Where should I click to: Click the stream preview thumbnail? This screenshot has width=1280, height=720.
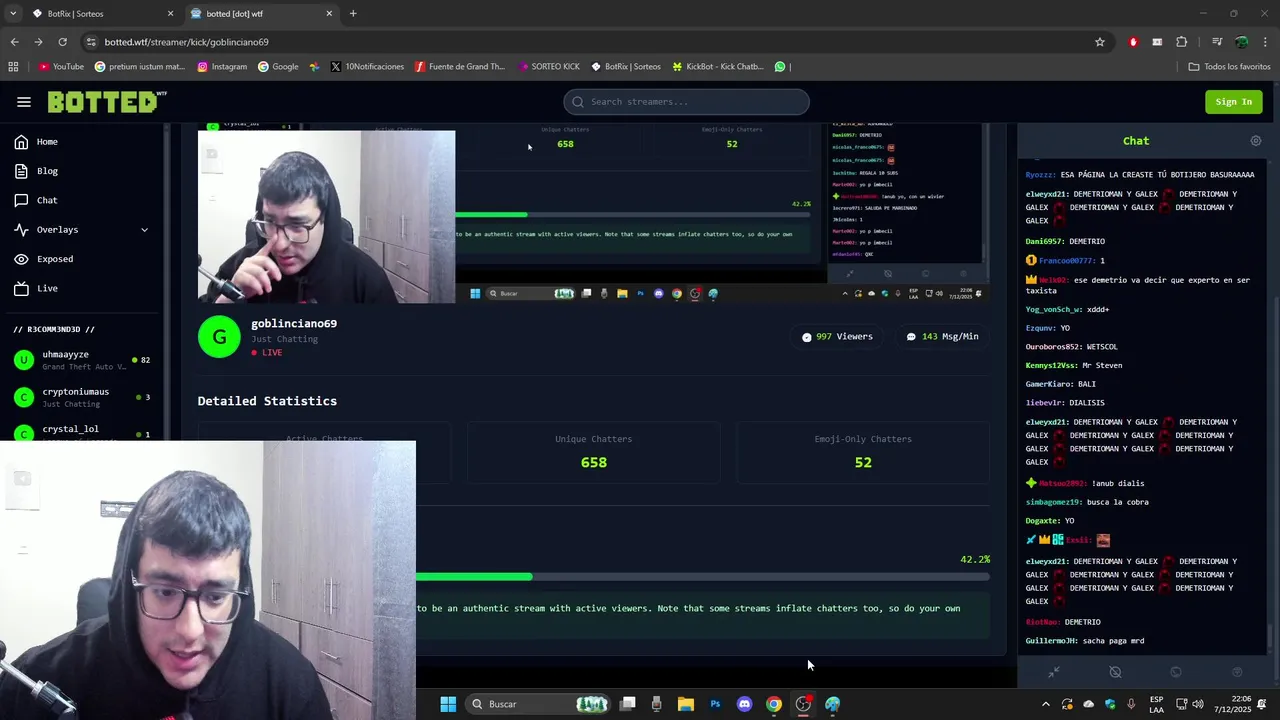coord(594,213)
